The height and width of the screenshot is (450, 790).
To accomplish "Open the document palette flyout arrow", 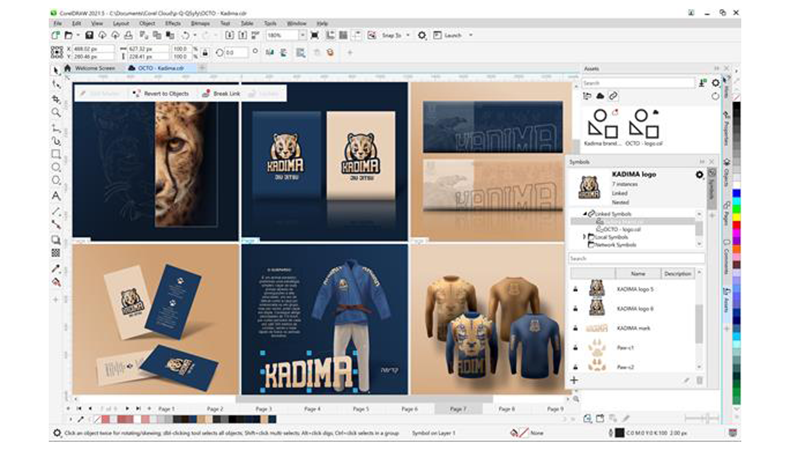I will (71, 419).
